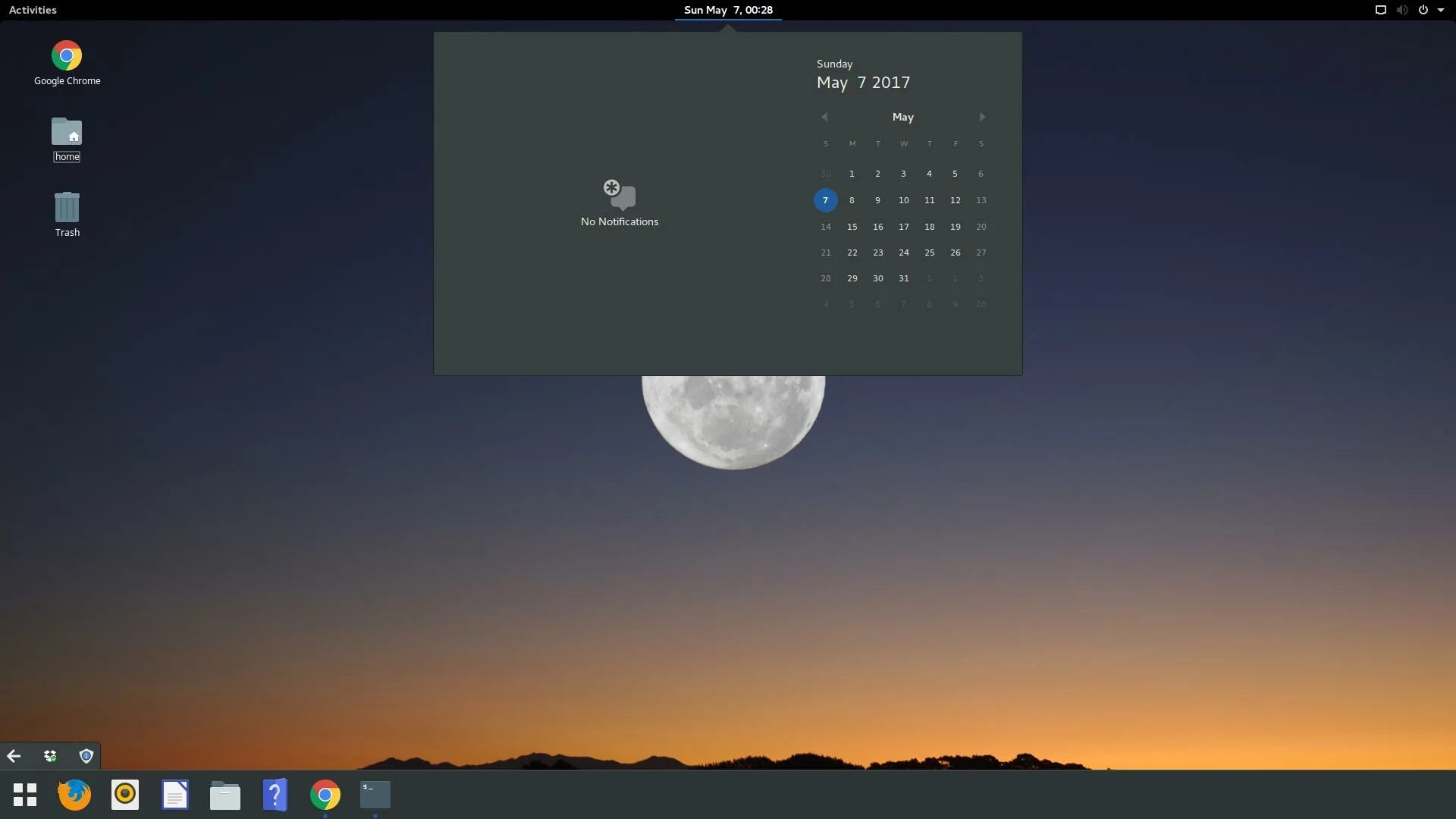This screenshot has height=819, width=1456.
Task: Click the screen icon in top bar
Action: click(1381, 10)
